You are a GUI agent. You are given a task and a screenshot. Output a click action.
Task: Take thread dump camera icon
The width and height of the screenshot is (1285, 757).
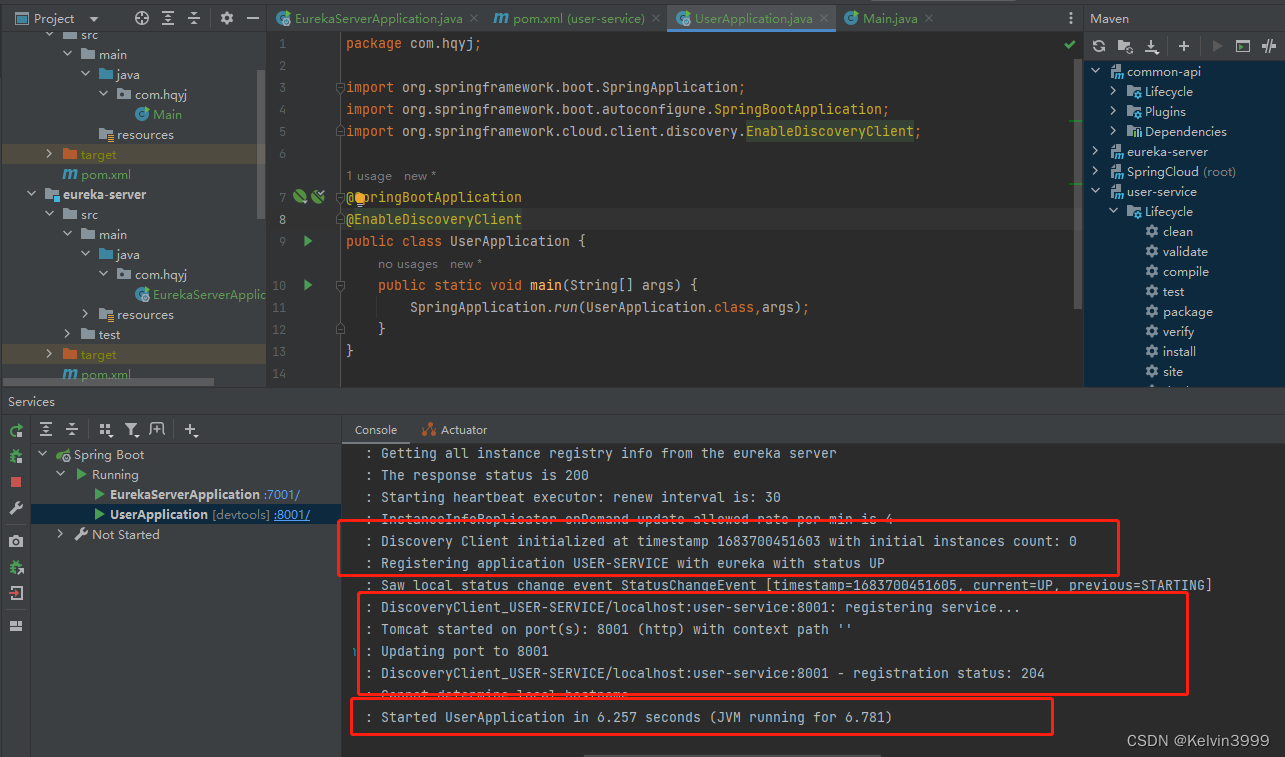point(16,541)
